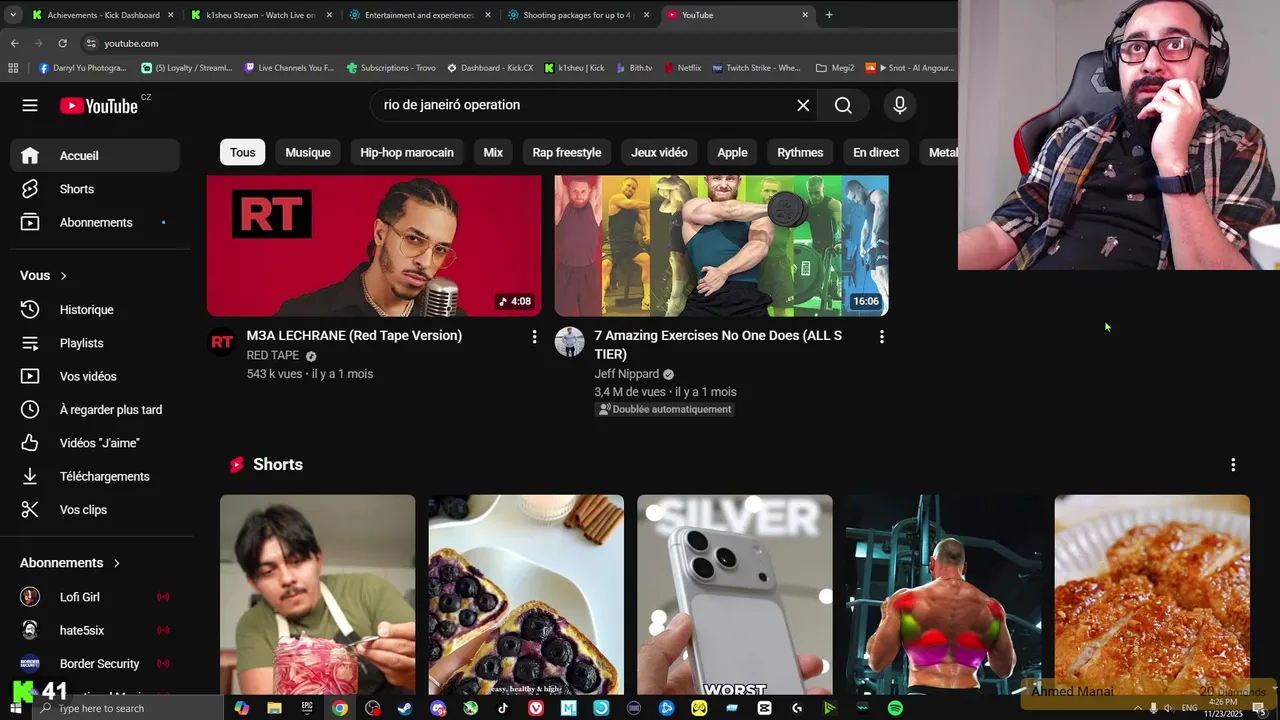
Task: Open Epic Games Launcher from taskbar
Action: pyautogui.click(x=307, y=708)
